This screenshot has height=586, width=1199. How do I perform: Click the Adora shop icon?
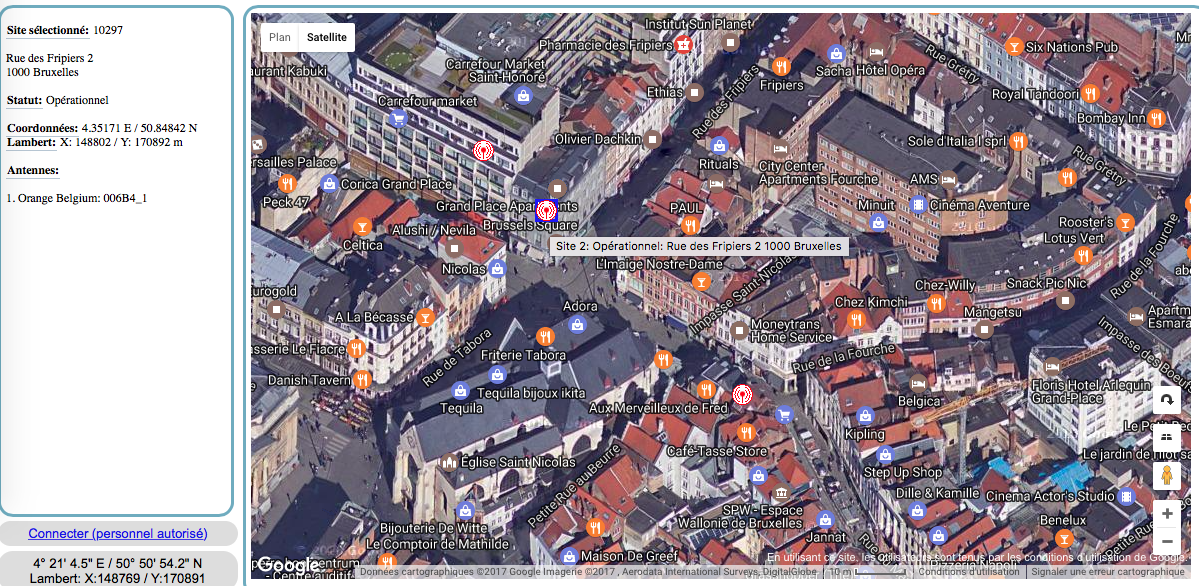(578, 324)
